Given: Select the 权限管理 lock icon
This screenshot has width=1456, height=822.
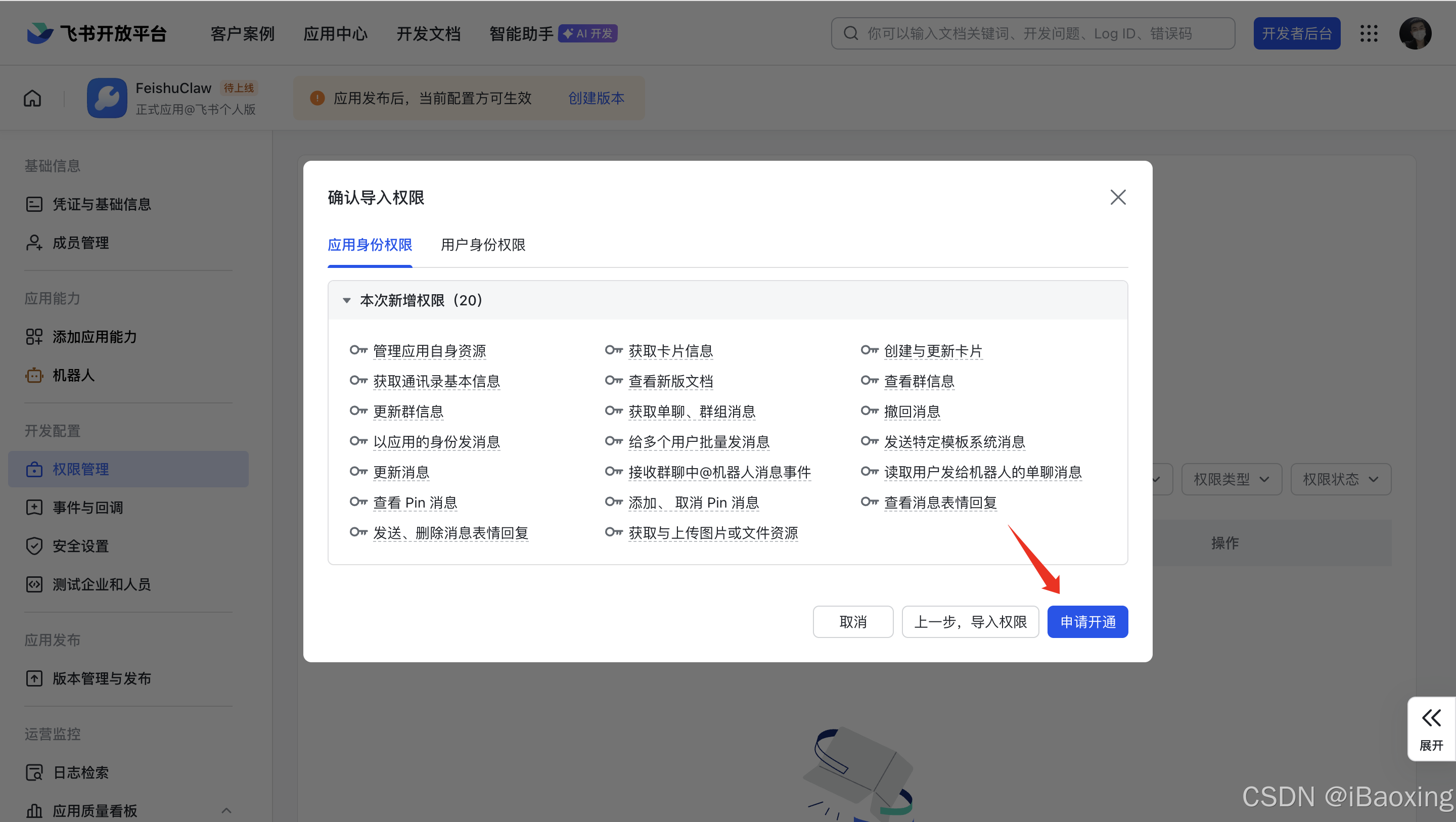Looking at the screenshot, I should tap(34, 469).
